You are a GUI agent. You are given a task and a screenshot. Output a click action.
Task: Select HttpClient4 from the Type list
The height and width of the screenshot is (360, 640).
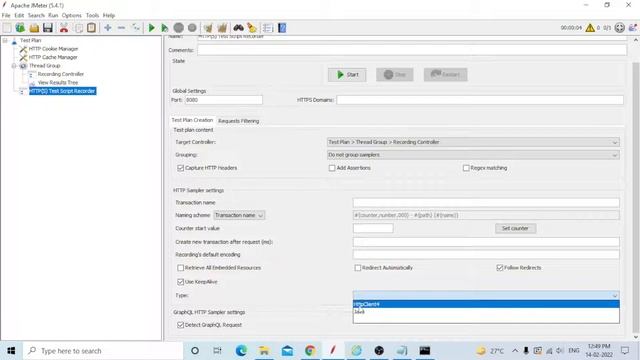pyautogui.click(x=486, y=304)
